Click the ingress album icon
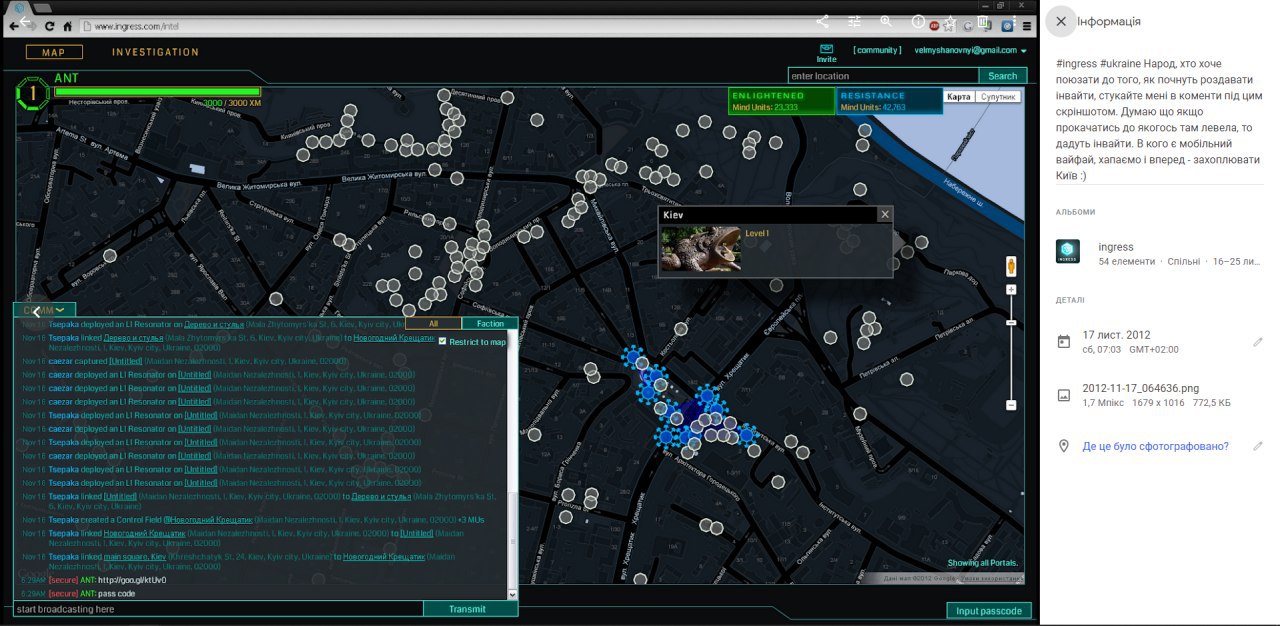The image size is (1280, 626). pyautogui.click(x=1068, y=252)
